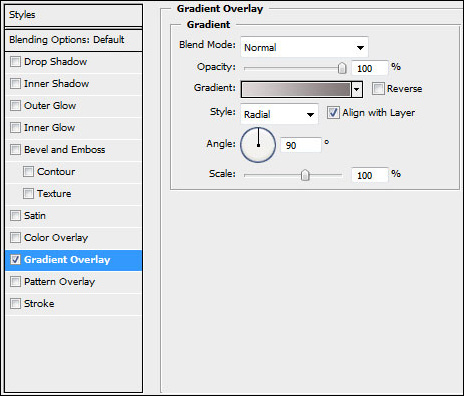Select the highlighted Gradient Overlay label
This screenshot has height=396, width=464.
(67, 260)
